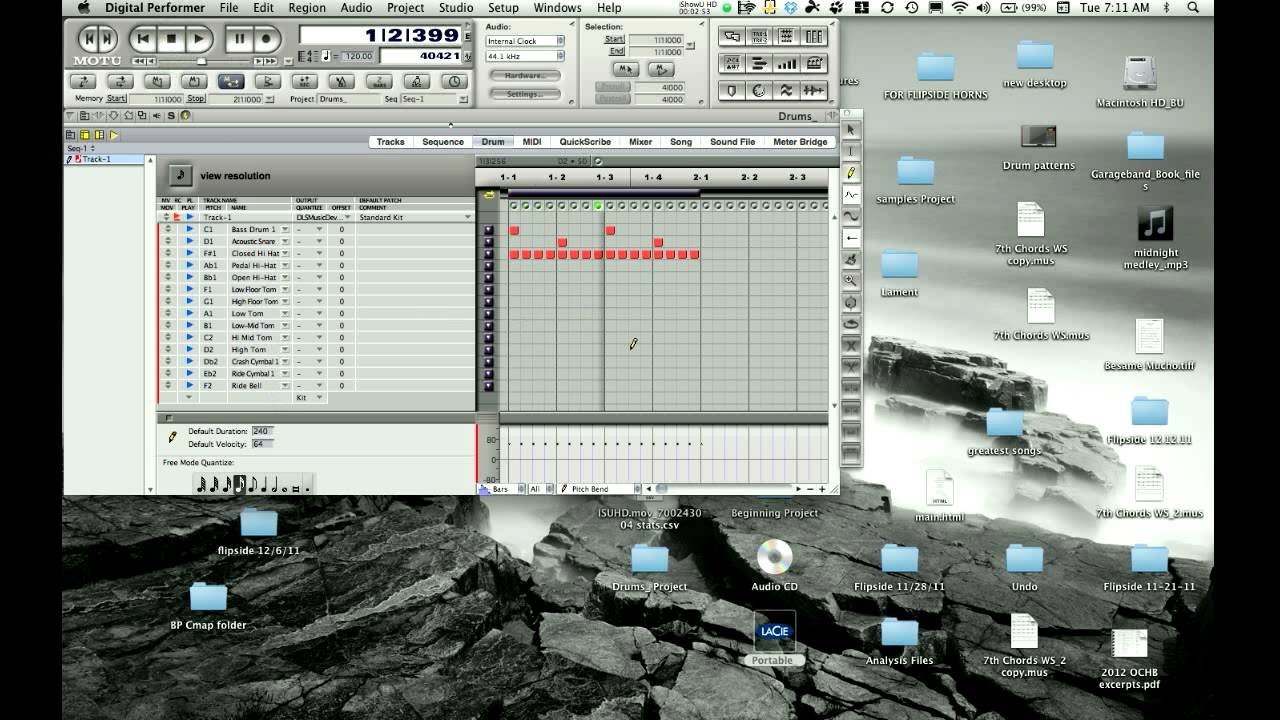Click the Selection Start button
Screen dimensions: 1280x720
click(614, 39)
